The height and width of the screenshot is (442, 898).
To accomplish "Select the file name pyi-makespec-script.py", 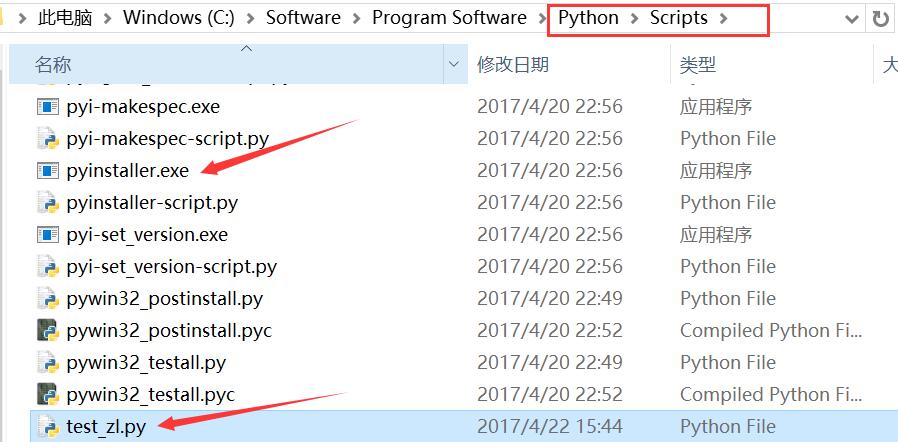I will [168, 139].
